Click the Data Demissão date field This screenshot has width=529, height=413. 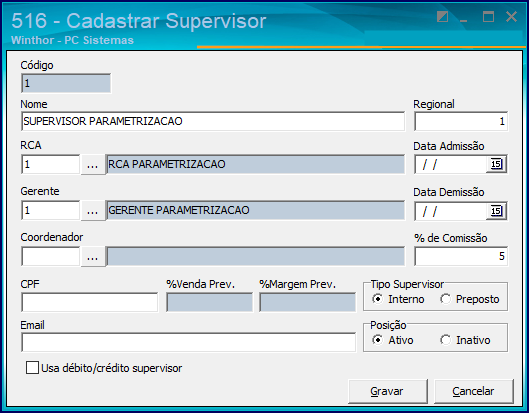(450, 211)
